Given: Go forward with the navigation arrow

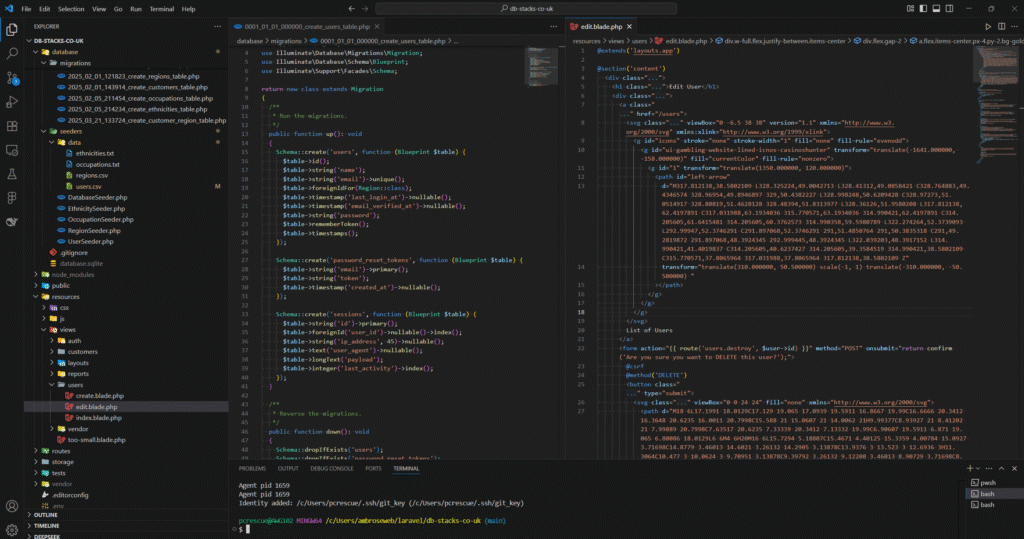Looking at the screenshot, I should [x=365, y=8].
